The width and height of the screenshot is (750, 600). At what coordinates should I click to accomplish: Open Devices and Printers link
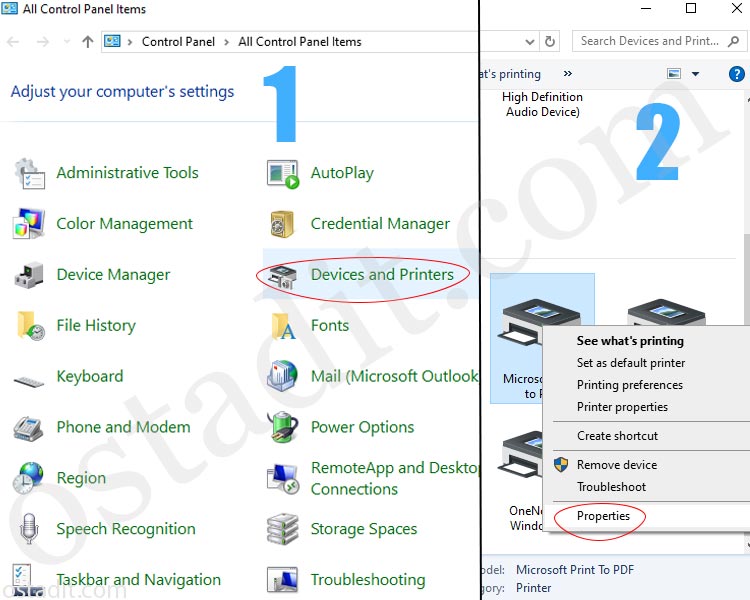coord(381,275)
